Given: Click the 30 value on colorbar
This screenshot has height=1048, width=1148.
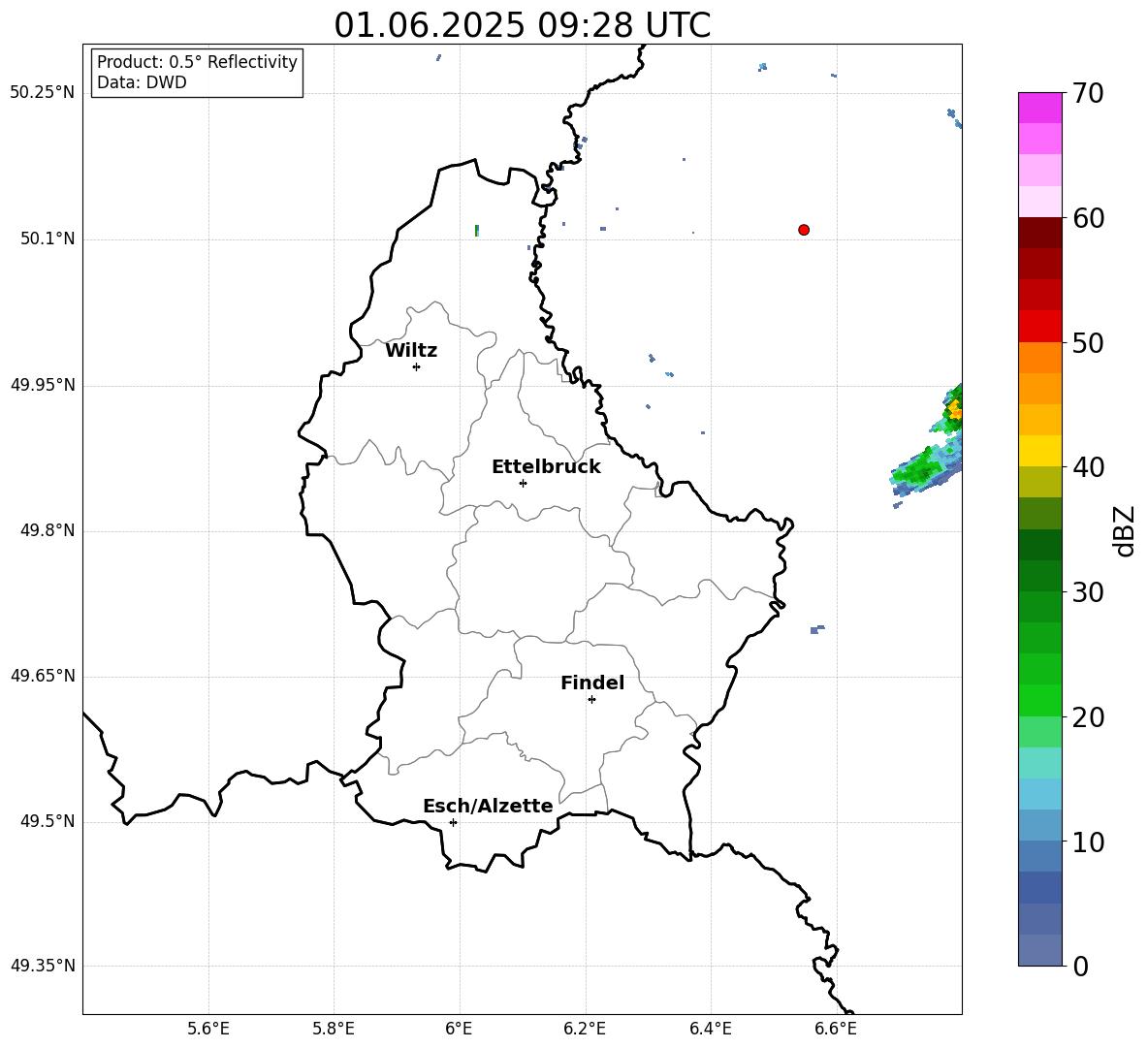Looking at the screenshot, I should [x=1088, y=591].
